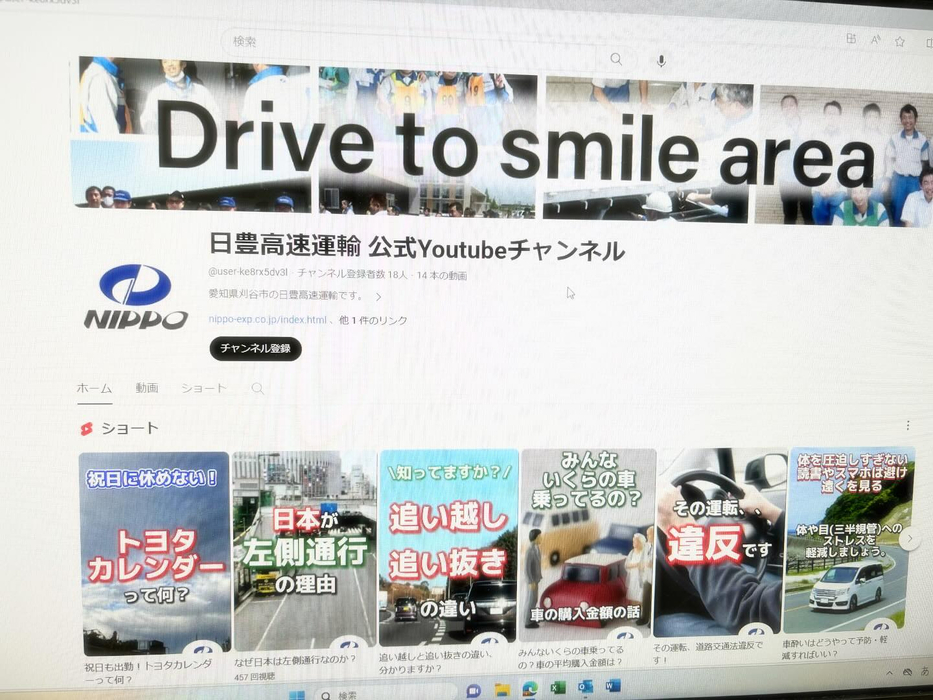Click the Microsoft Edge taskbar icon

click(x=530, y=689)
